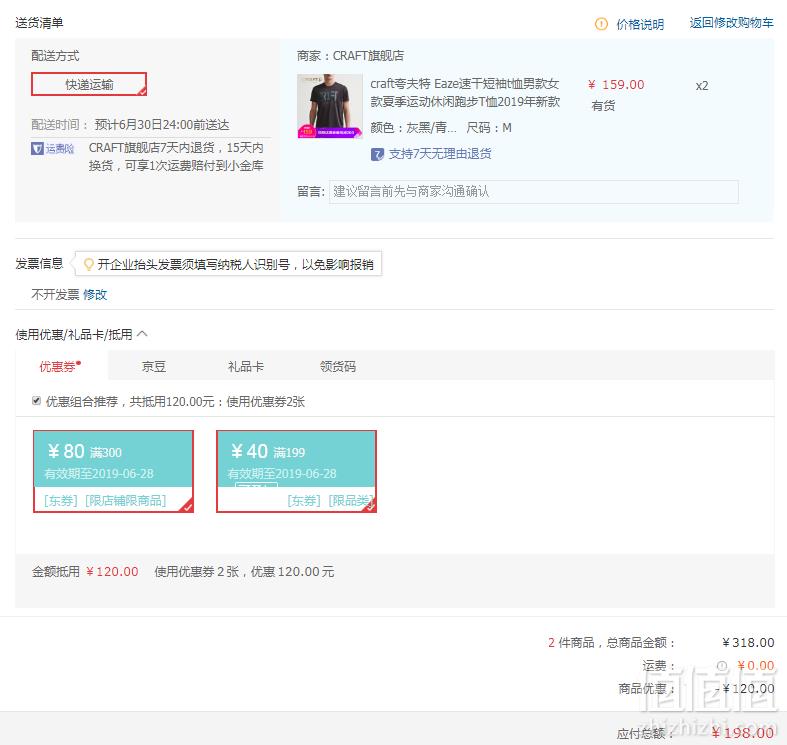Deselect the ¥40 满199 coupon

tap(296, 471)
